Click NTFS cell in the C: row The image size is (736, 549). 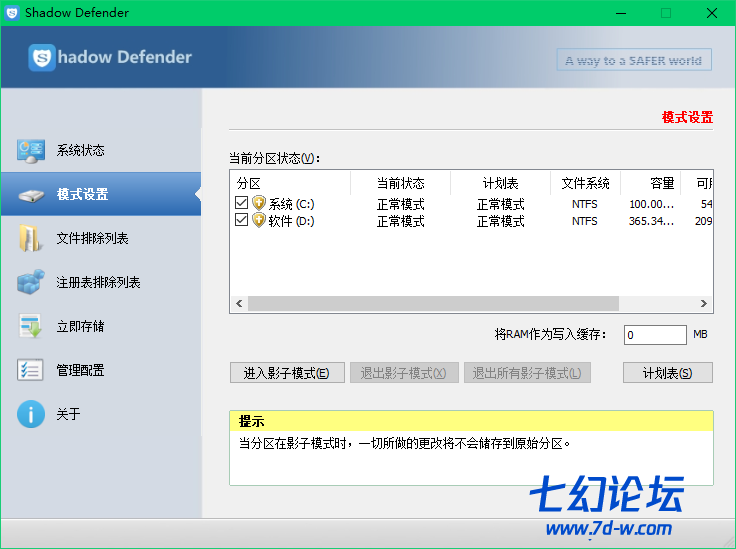point(584,204)
